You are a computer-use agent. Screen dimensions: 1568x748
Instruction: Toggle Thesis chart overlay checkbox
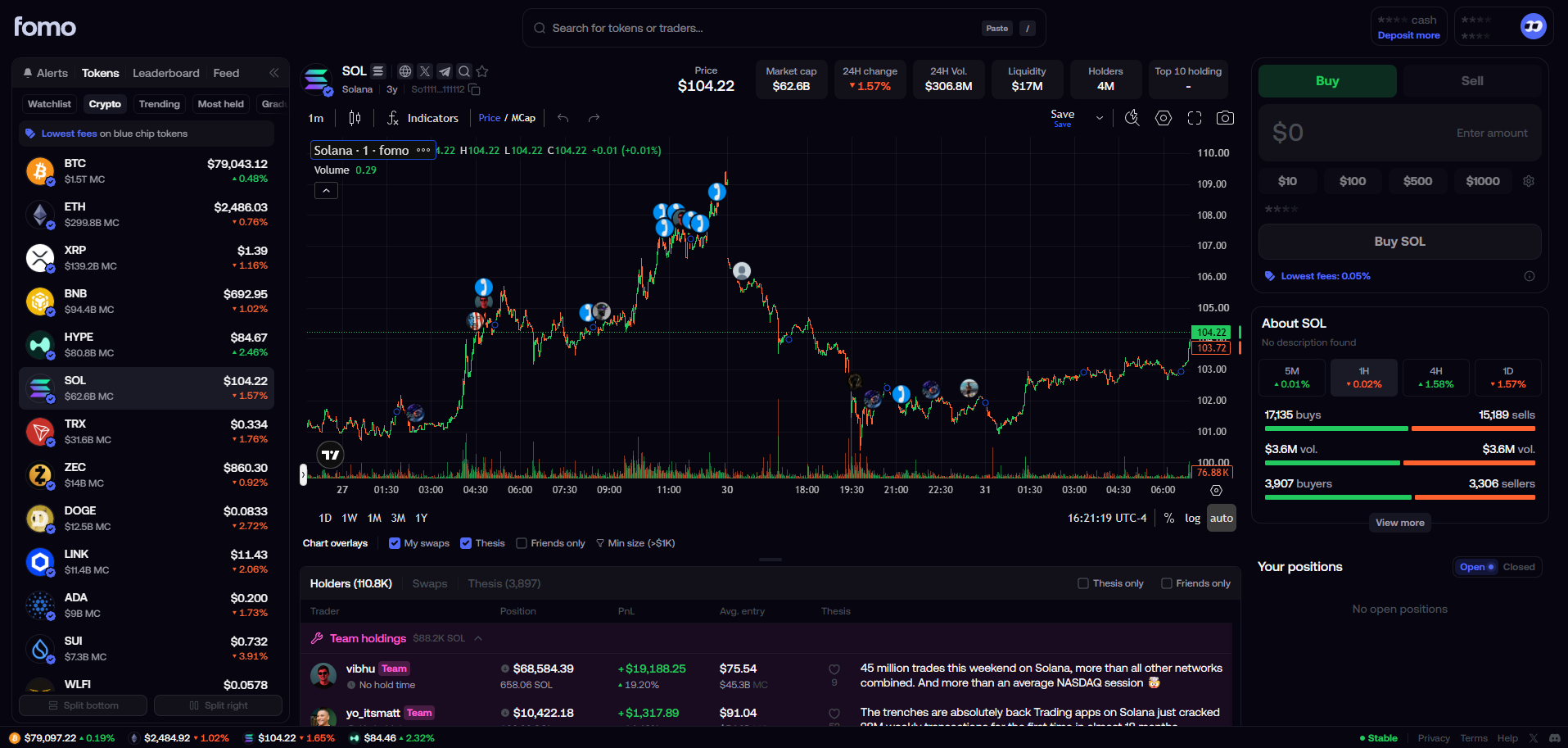pos(466,543)
